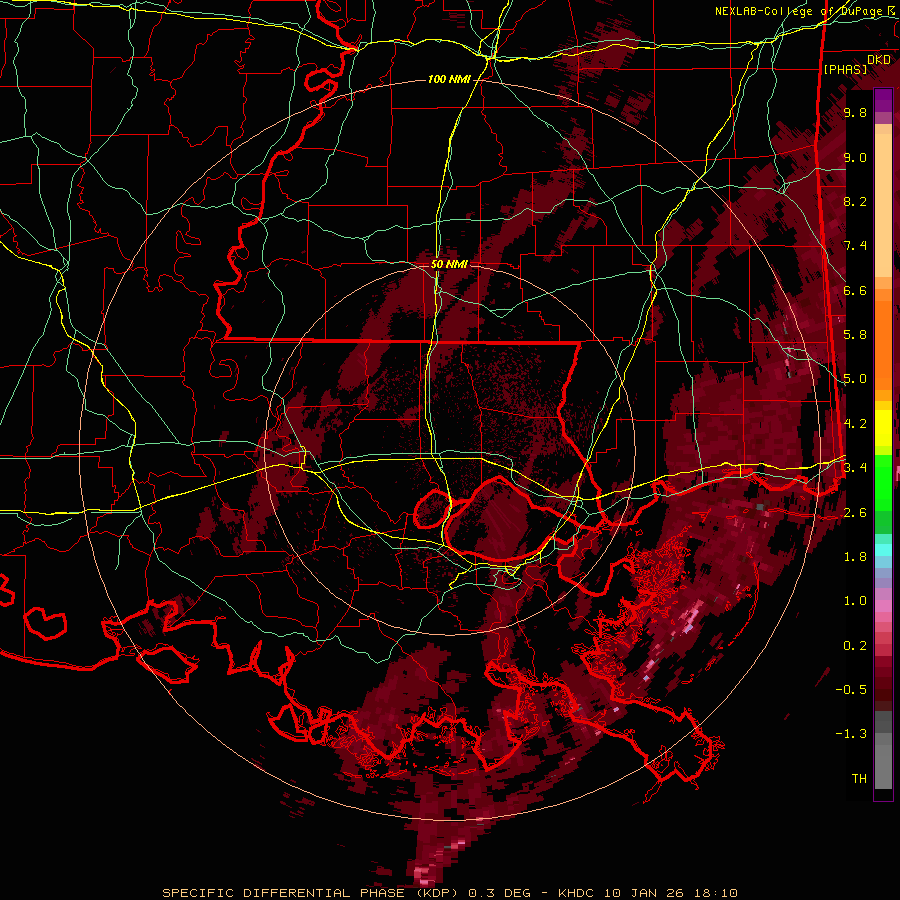Click the 5.0 scale value
This screenshot has height=900, width=900.
[855, 379]
